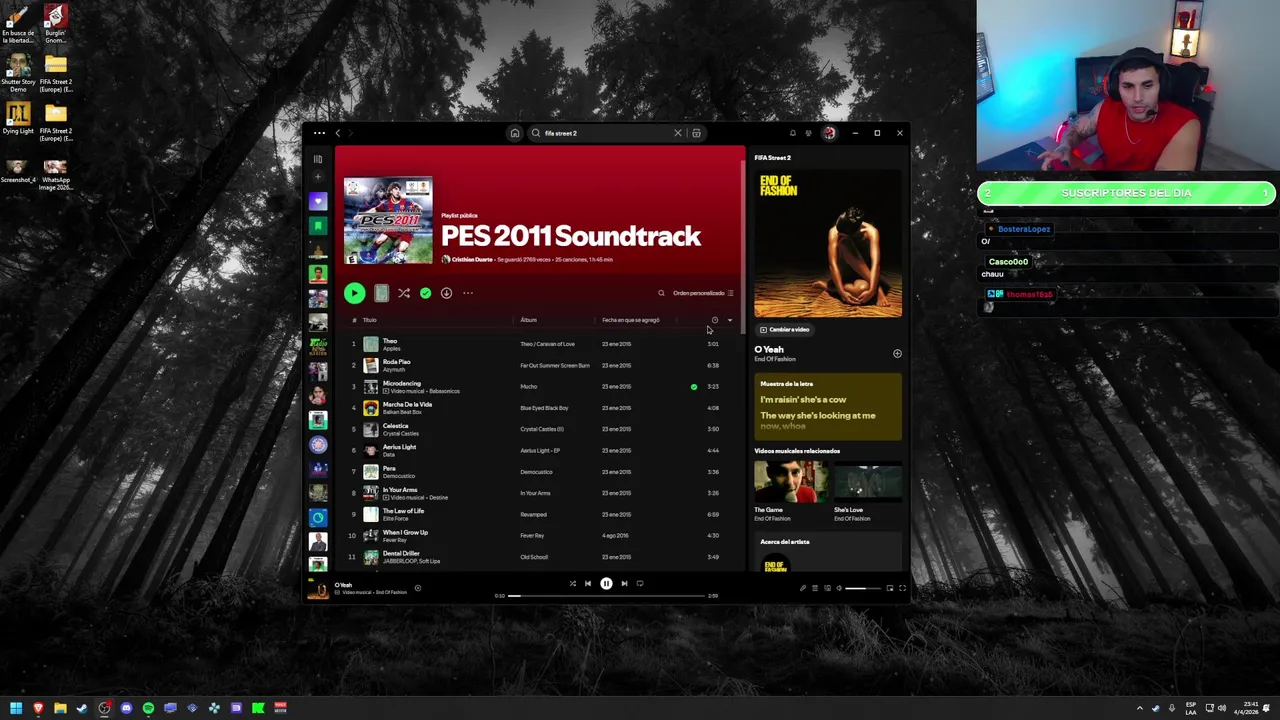Open the miniplayer icon
The width and height of the screenshot is (1280, 720).
tap(890, 588)
